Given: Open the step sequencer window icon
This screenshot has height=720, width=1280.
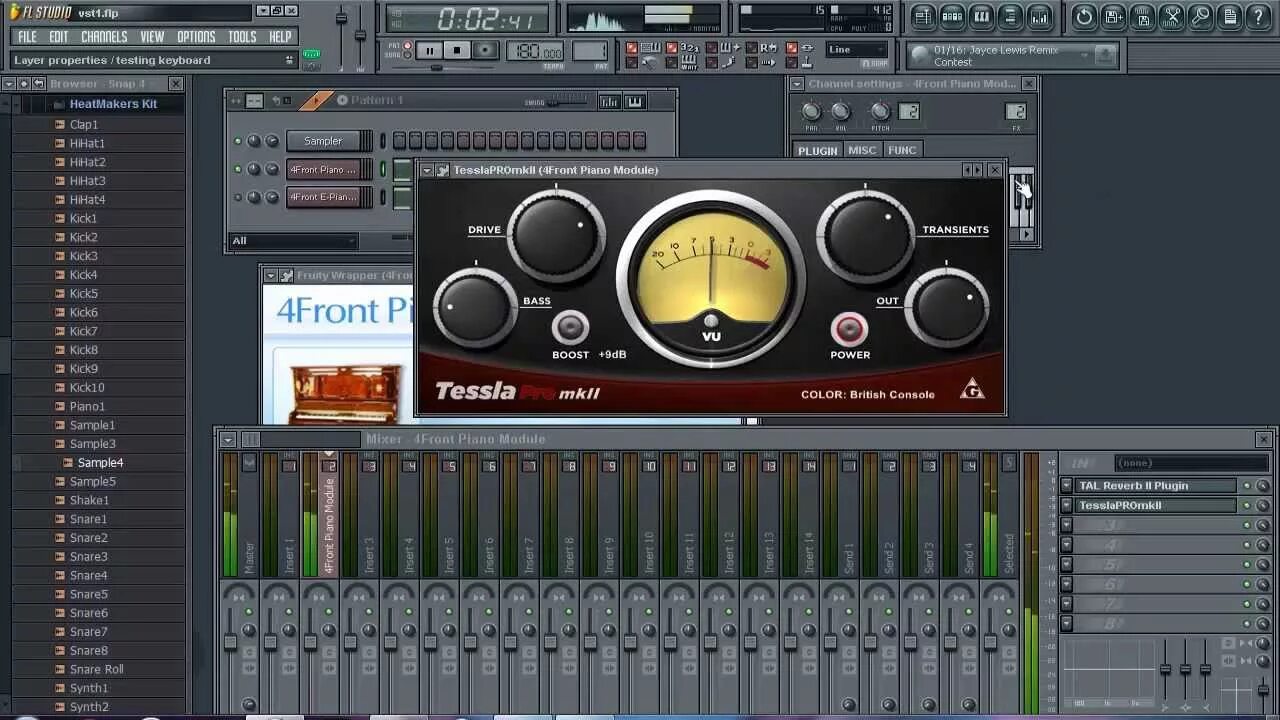Looking at the screenshot, I should [x=952, y=17].
